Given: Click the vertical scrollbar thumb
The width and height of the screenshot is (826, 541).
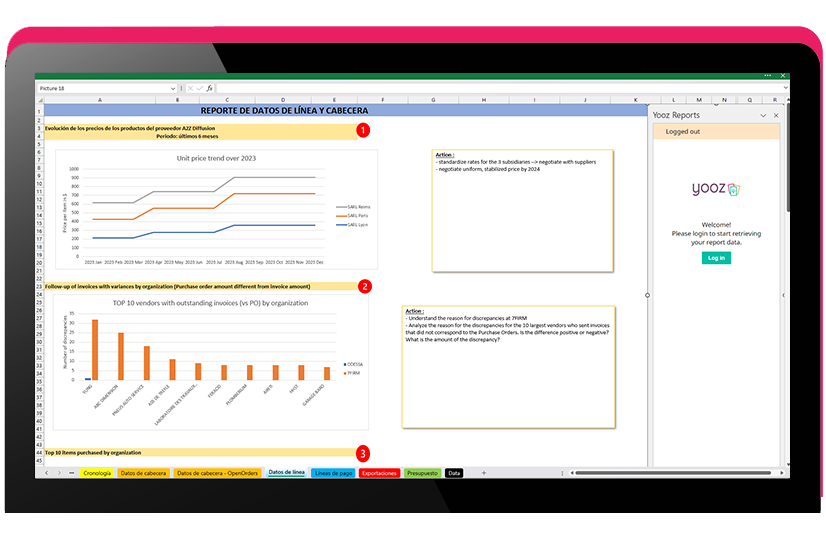Looking at the screenshot, I should pos(788,158).
